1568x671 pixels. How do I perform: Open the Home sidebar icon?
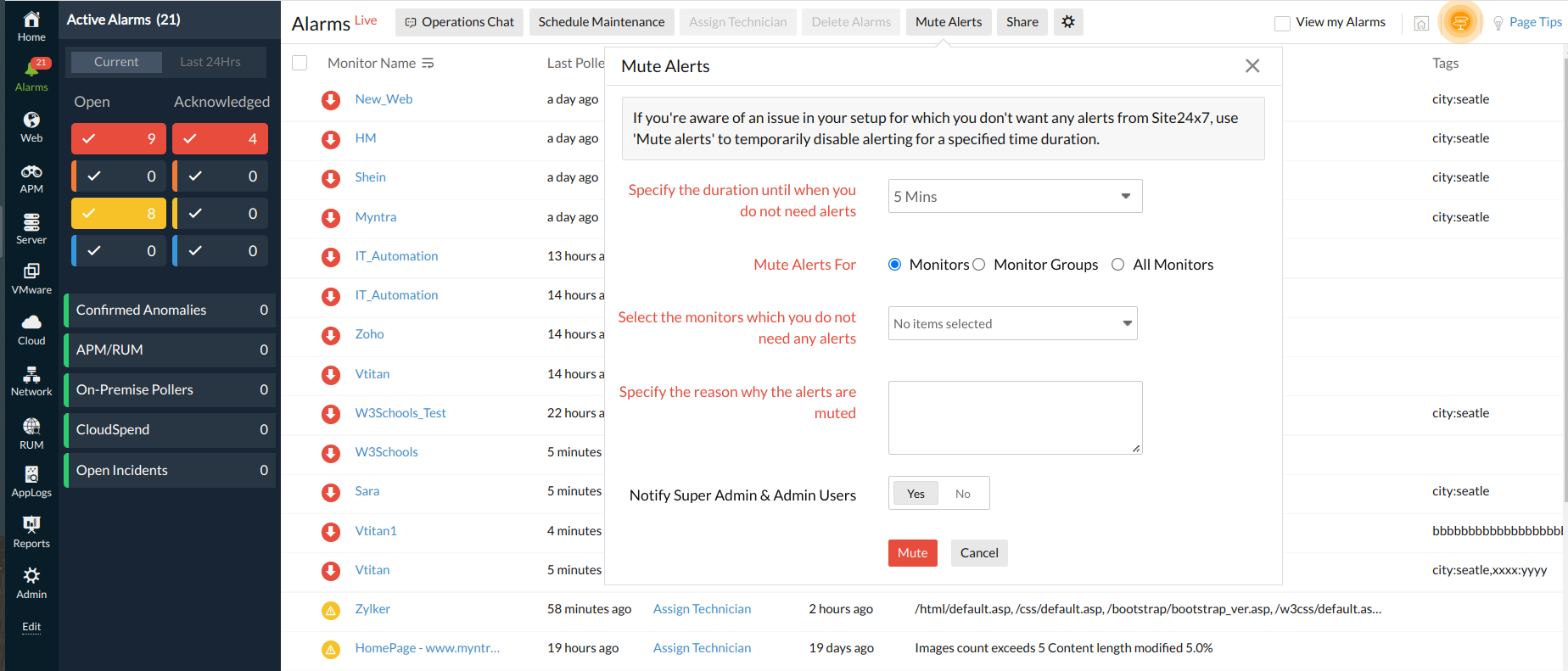pos(31,25)
